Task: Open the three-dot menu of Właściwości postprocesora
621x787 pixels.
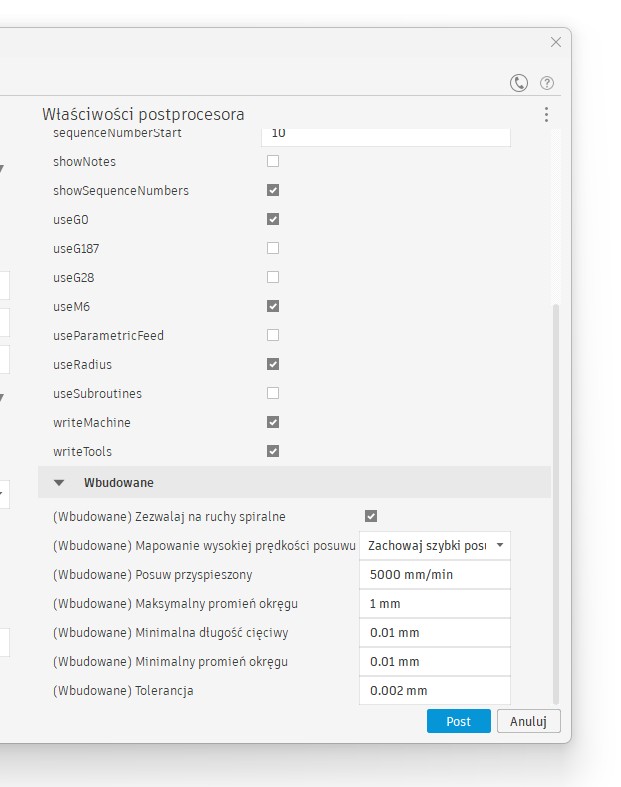Action: point(546,114)
